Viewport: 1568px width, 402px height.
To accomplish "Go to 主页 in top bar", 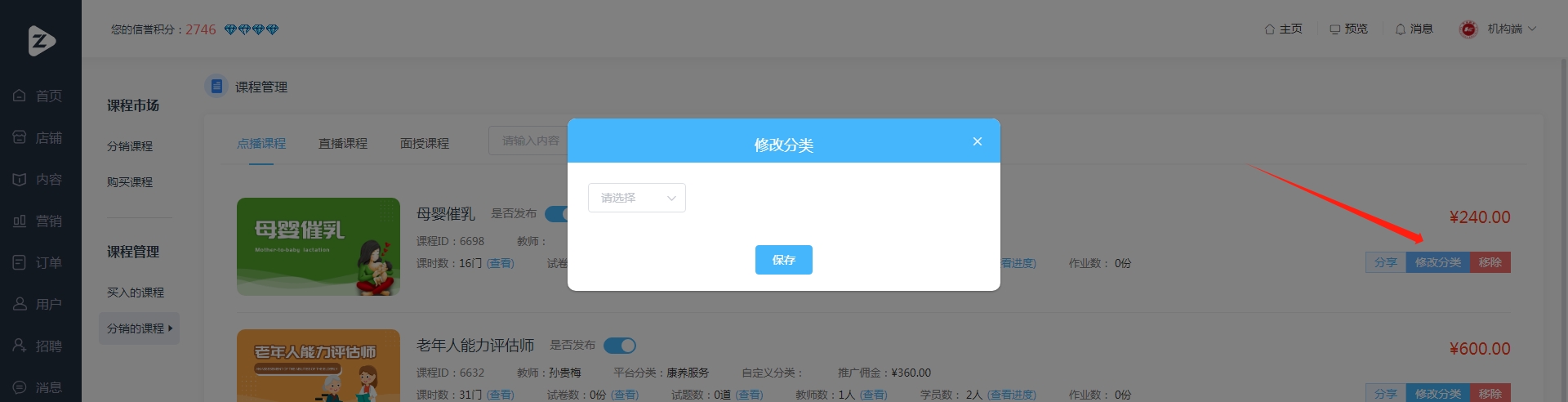I will (x=1283, y=29).
